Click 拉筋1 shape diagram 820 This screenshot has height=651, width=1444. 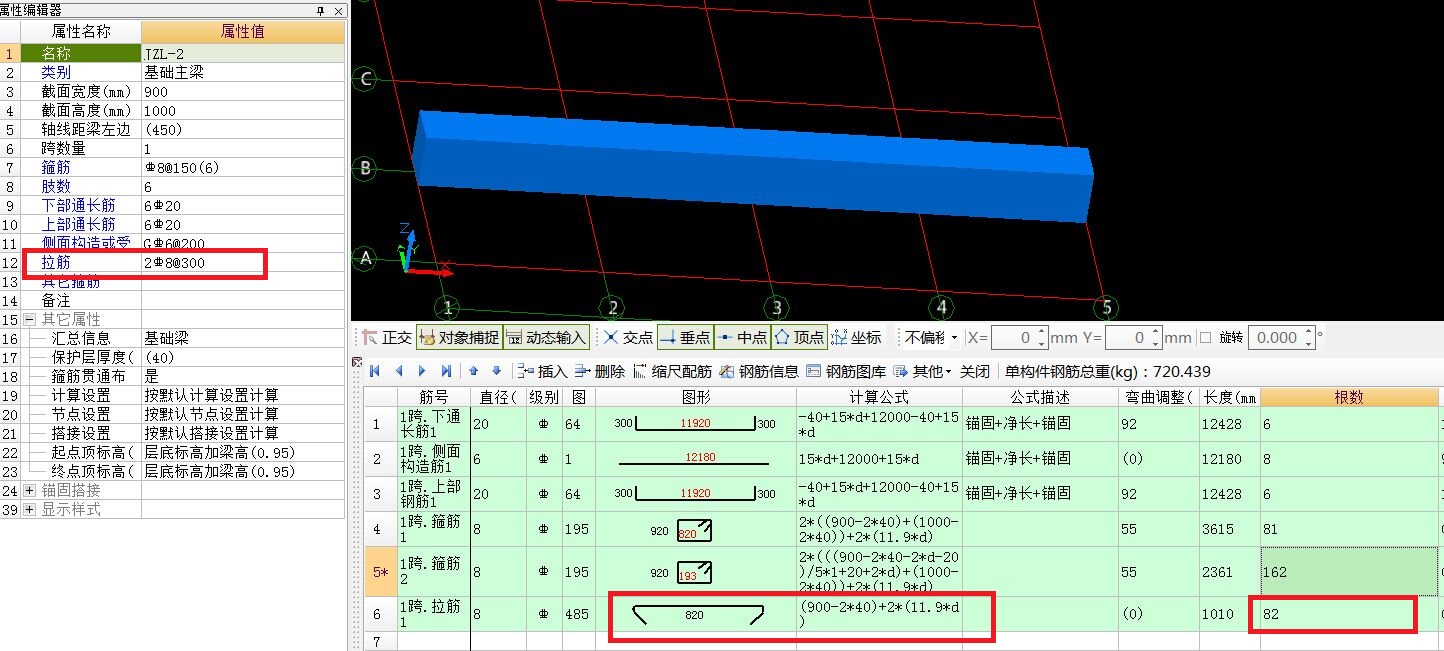[x=696, y=614]
